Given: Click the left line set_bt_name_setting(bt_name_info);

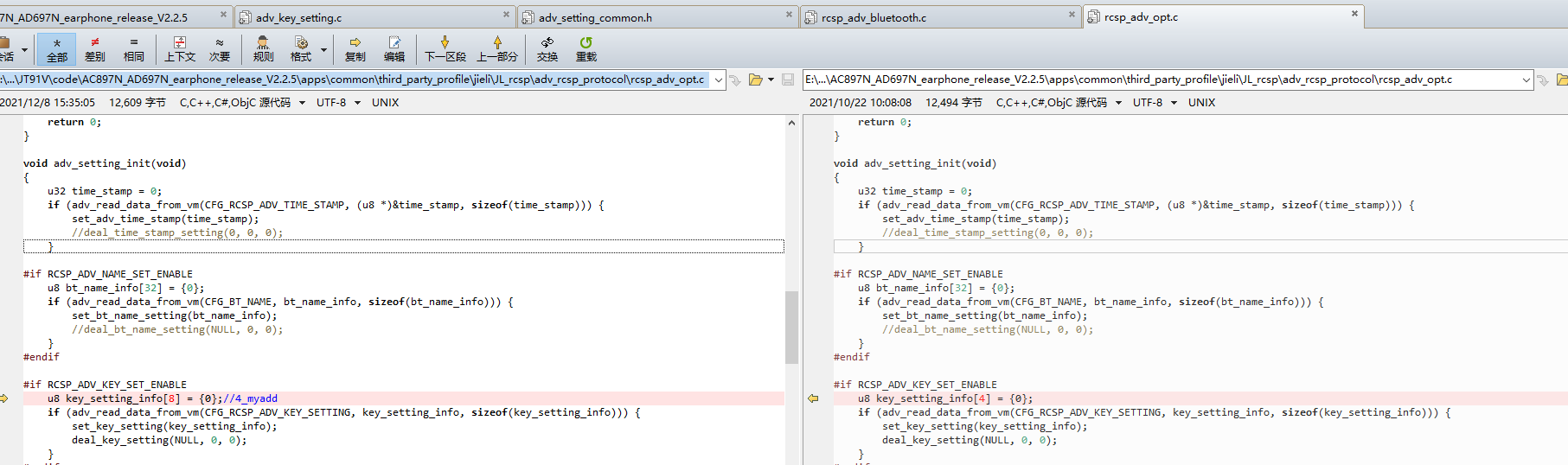Looking at the screenshot, I should (x=174, y=315).
